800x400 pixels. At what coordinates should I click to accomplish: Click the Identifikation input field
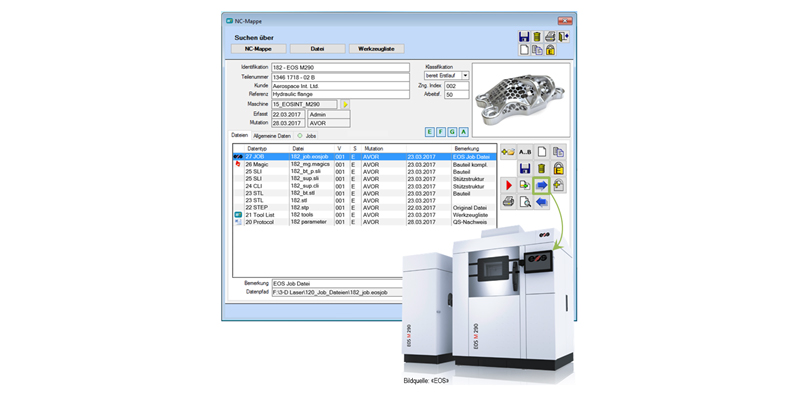click(340, 67)
